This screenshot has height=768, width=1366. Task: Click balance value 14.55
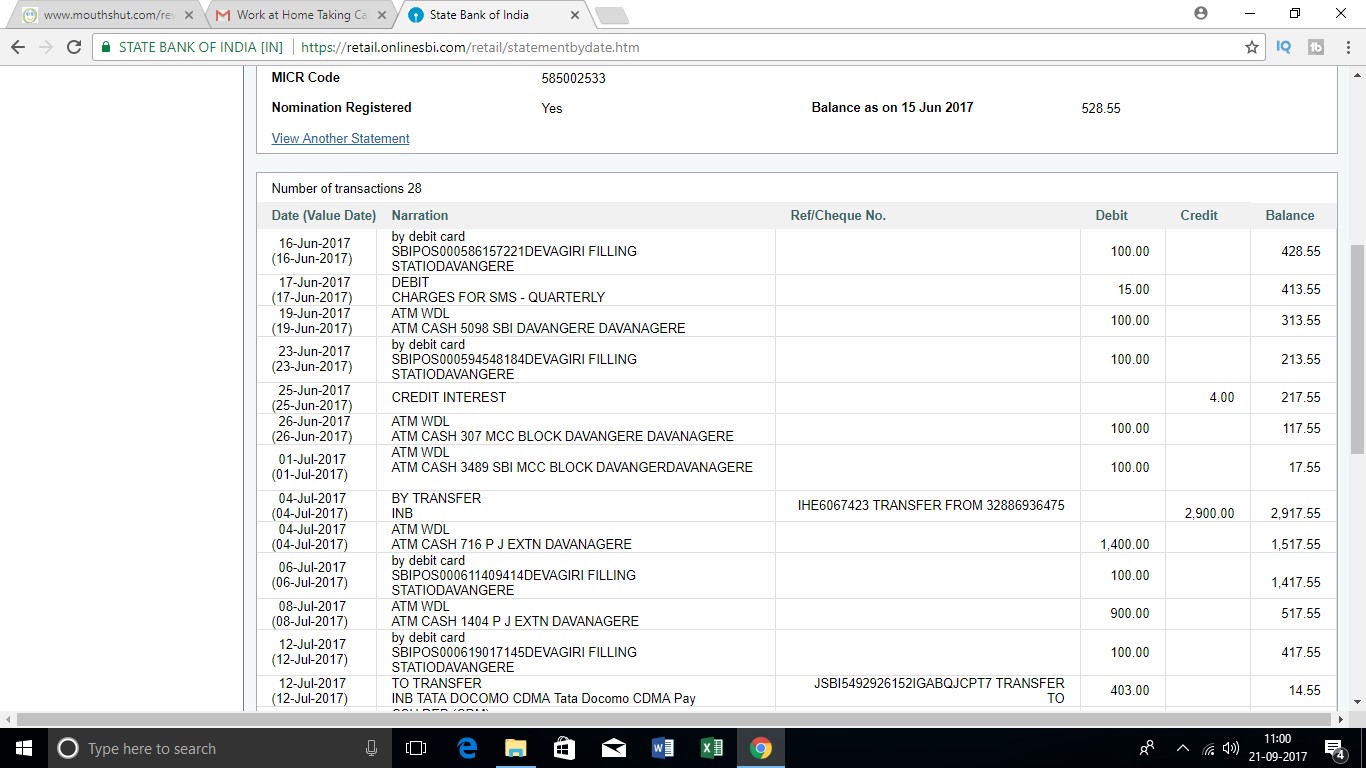1305,690
